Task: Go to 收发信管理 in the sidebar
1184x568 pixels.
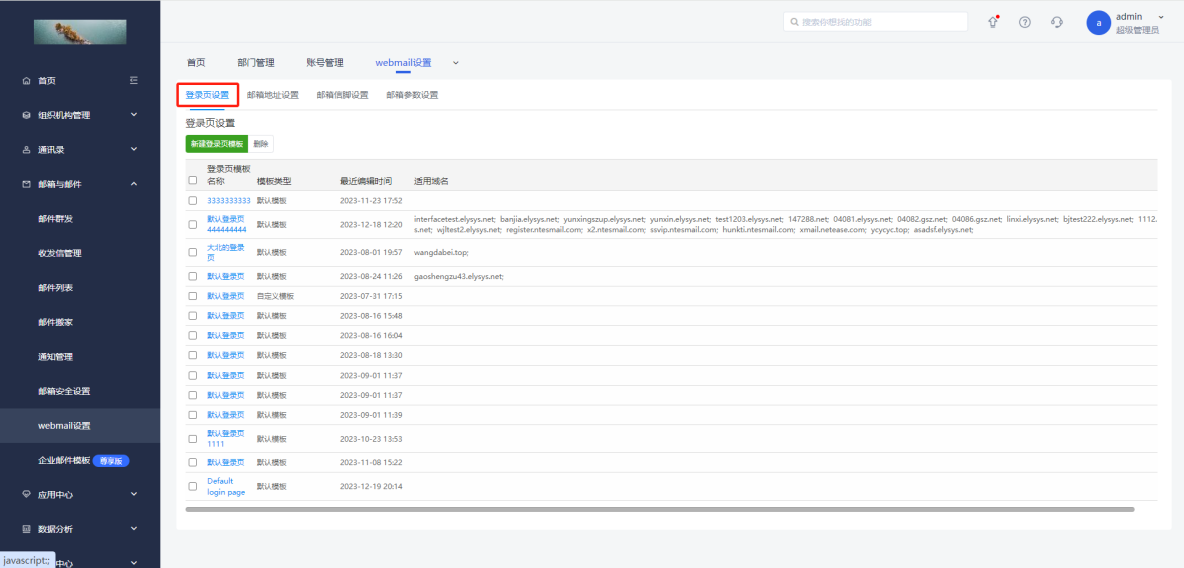Action: click(60, 253)
